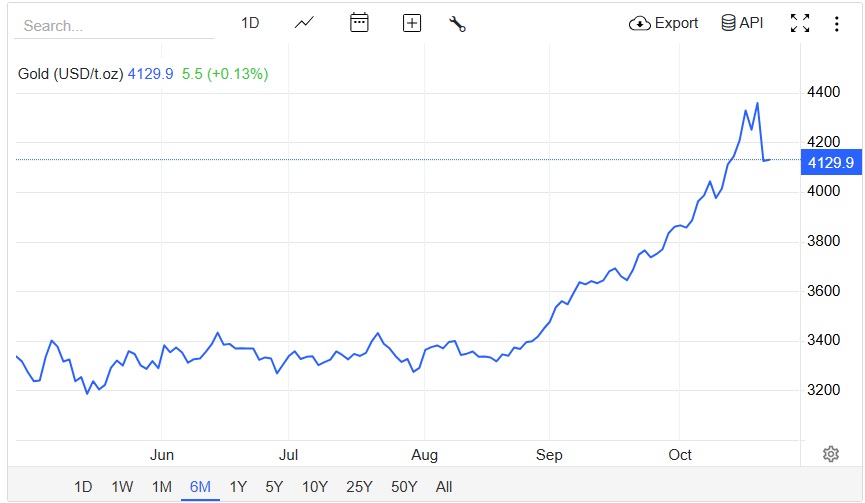Show All historical data range
Screen dimensions: 865x503
click(x=444, y=487)
